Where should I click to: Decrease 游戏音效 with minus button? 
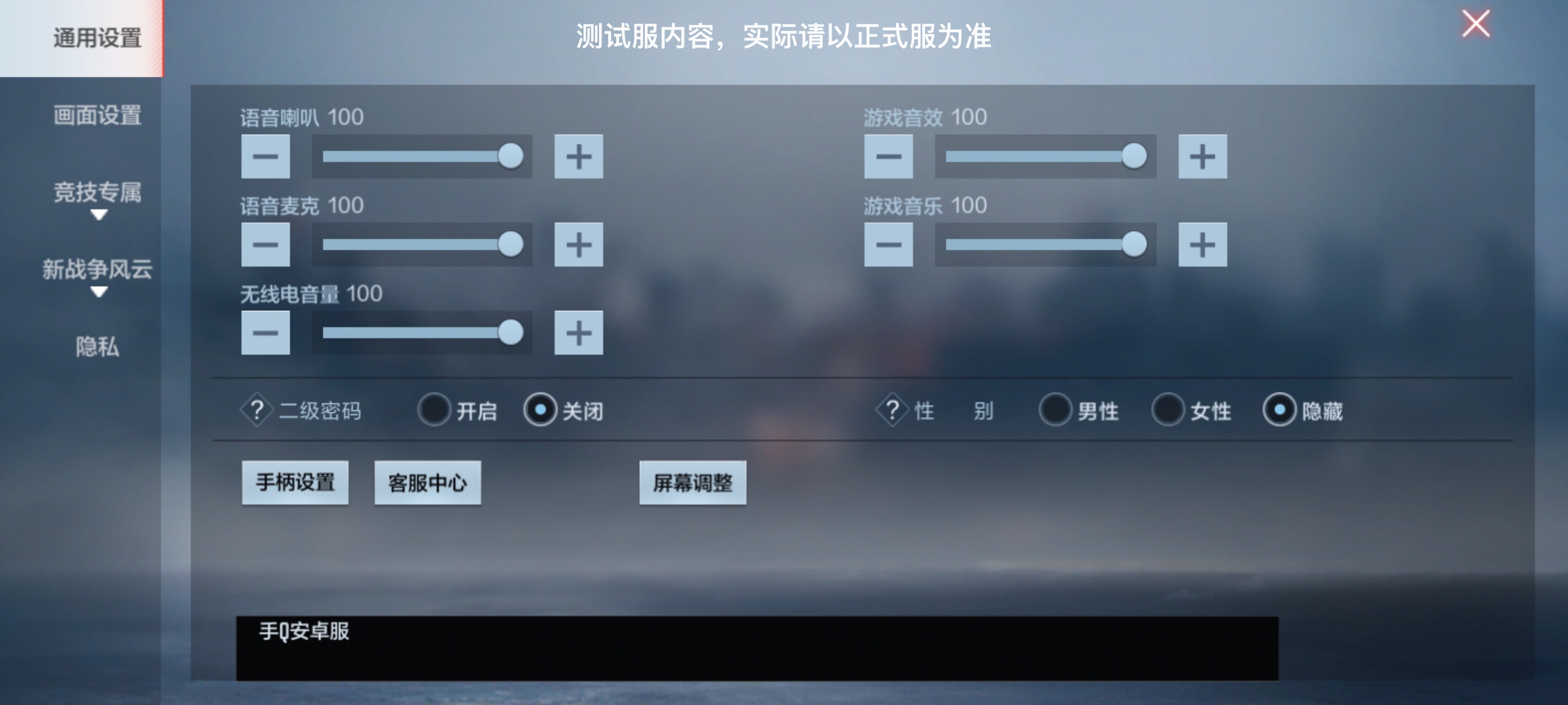(x=888, y=157)
